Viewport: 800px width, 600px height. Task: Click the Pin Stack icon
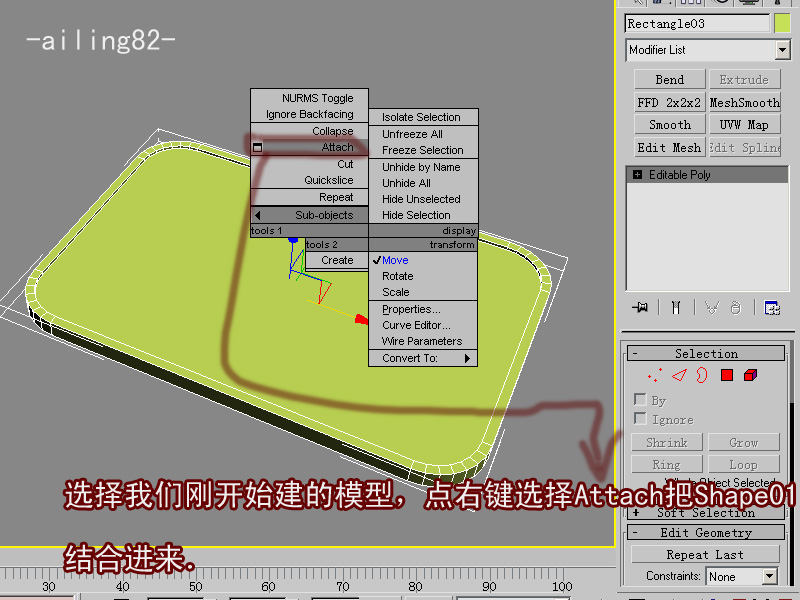coord(640,308)
